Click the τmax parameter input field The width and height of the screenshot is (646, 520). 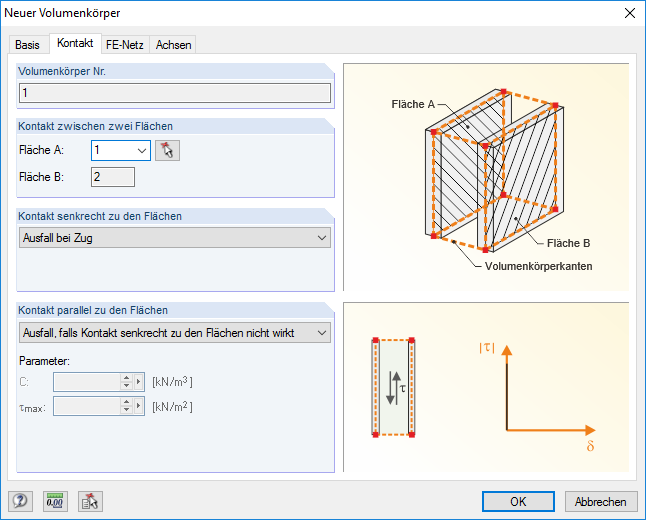tap(87, 406)
